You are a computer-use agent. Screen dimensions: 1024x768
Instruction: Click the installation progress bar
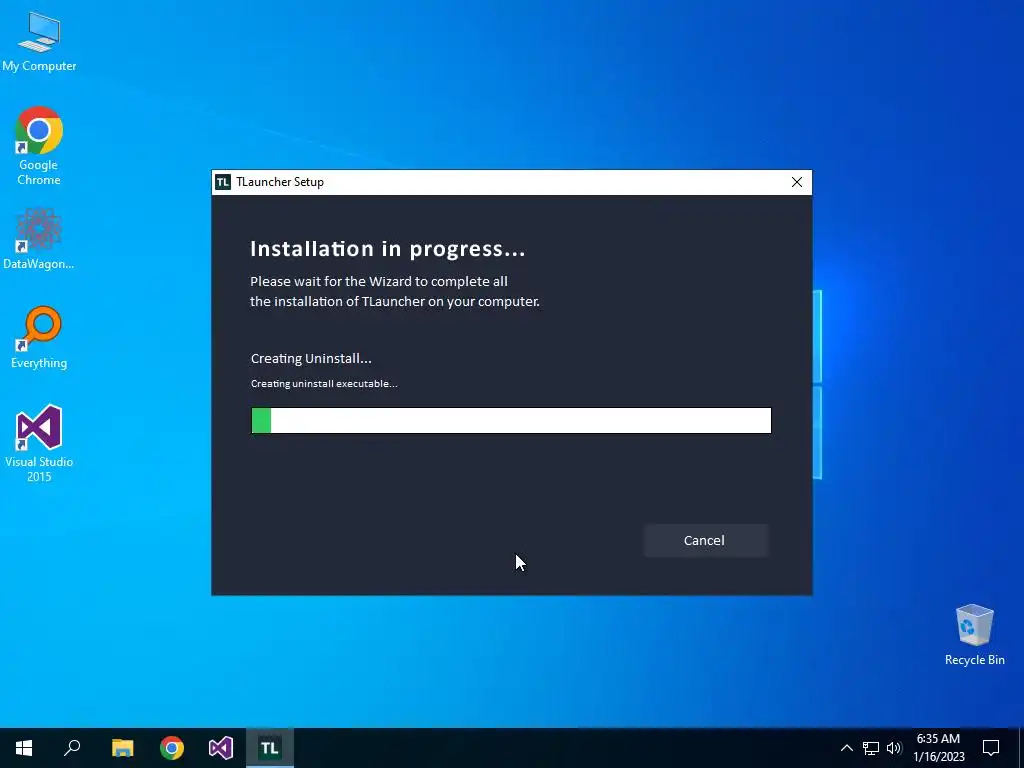pyautogui.click(x=511, y=421)
